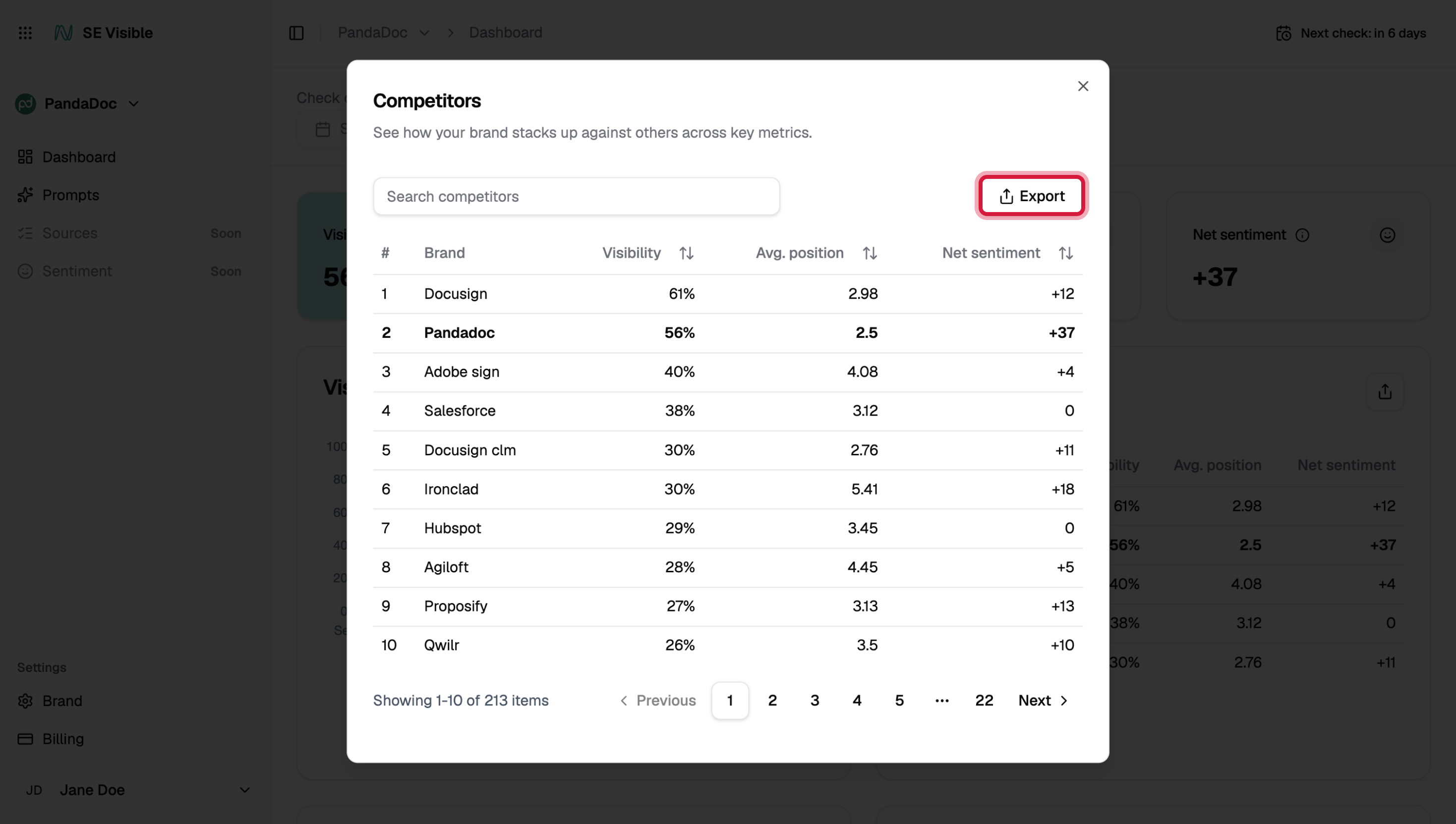Jump to page 22 of competitors
Screen dimensions: 1456x824
pos(984,701)
